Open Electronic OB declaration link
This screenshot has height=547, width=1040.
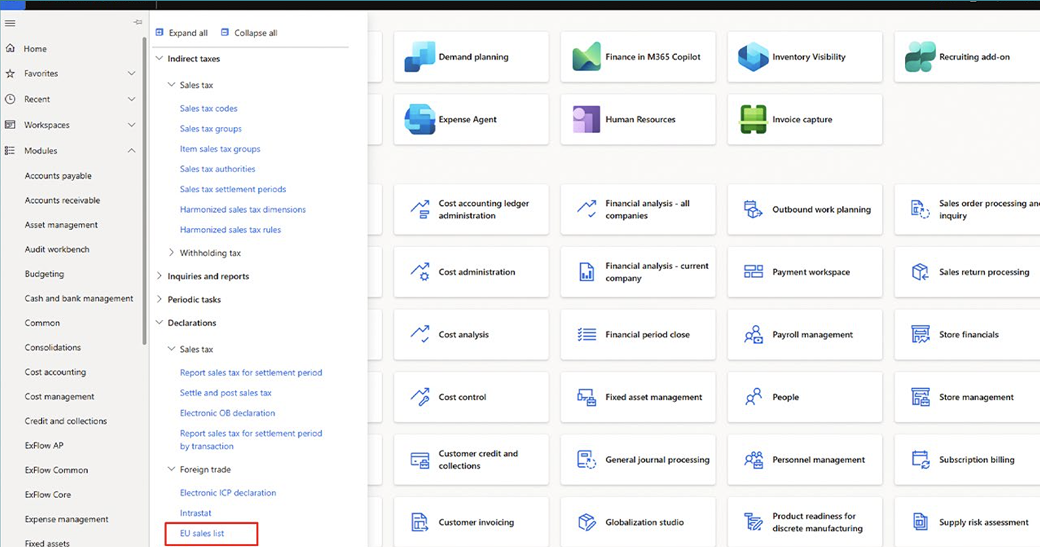pos(227,413)
